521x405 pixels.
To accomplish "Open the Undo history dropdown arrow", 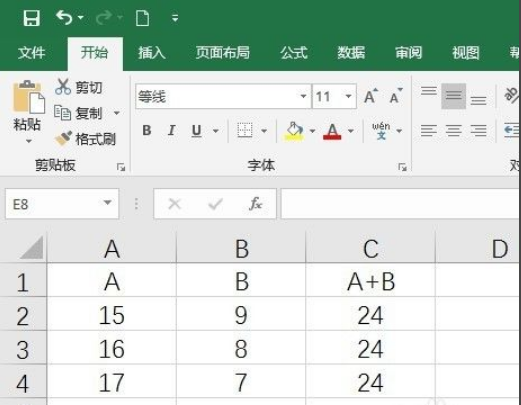I will [81, 17].
